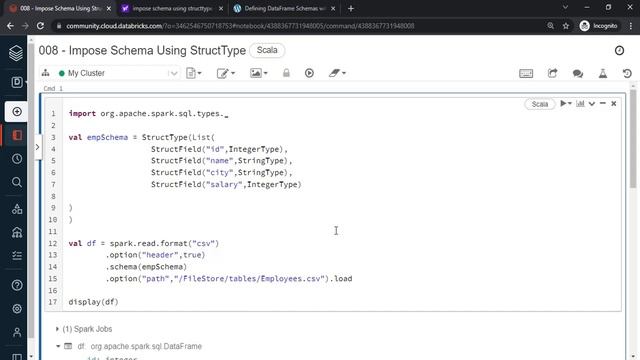Open the Compute clusters icon in sidebar
Screen dimensions: 640x360
17,232
